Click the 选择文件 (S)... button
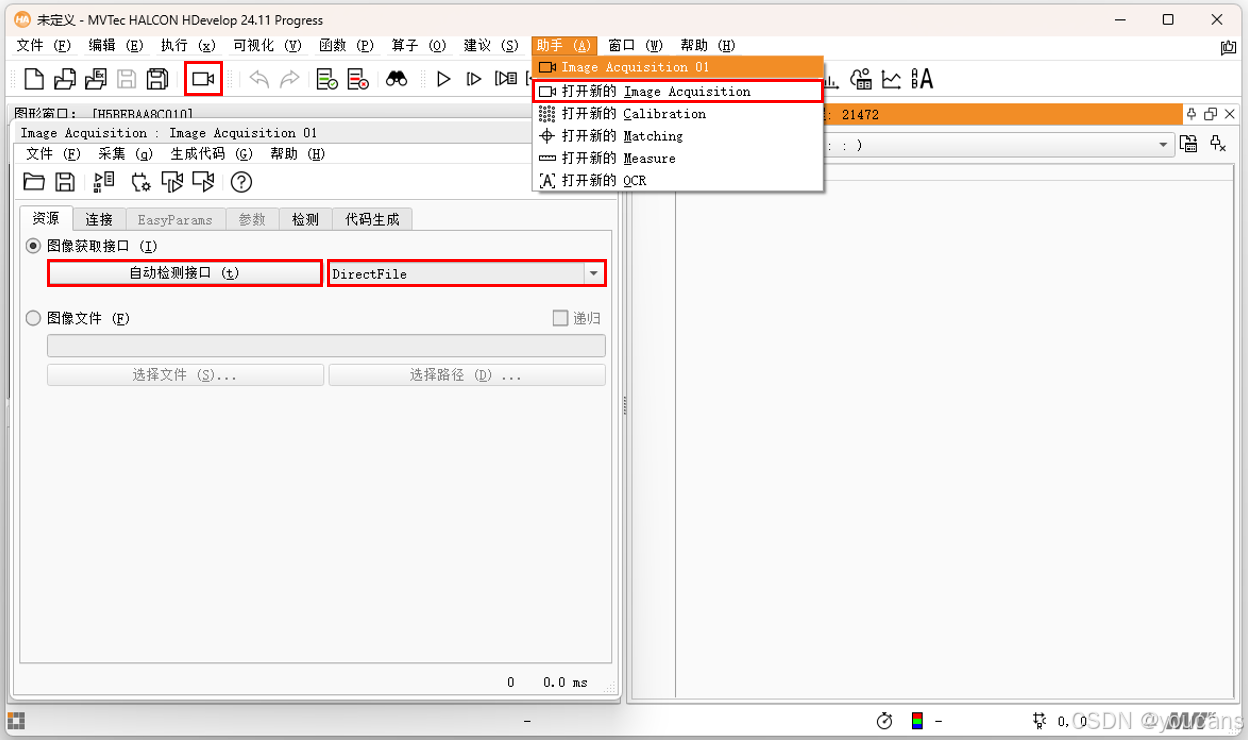The image size is (1248, 740). [185, 375]
